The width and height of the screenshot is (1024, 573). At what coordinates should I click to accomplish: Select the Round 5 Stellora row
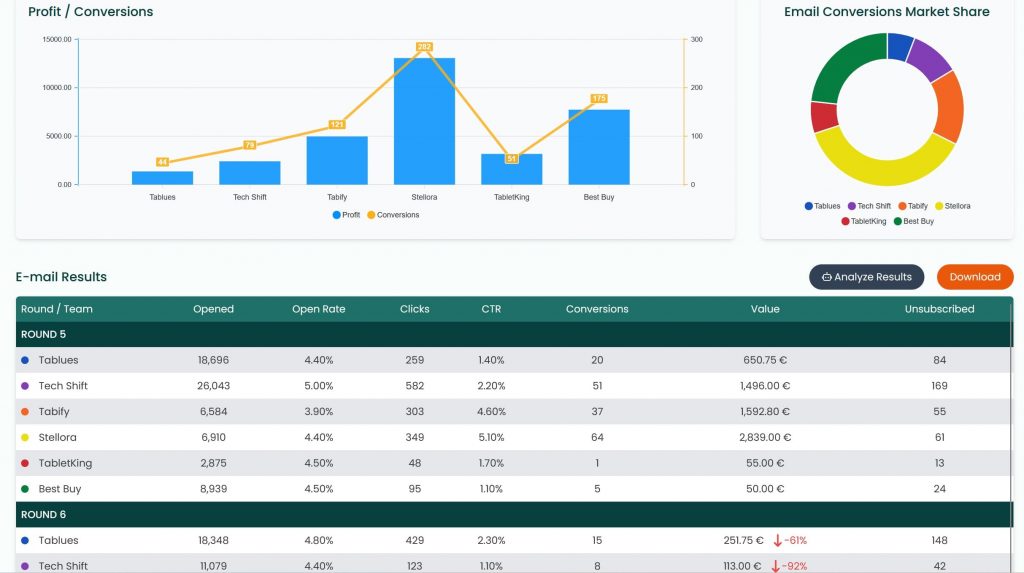(x=514, y=437)
